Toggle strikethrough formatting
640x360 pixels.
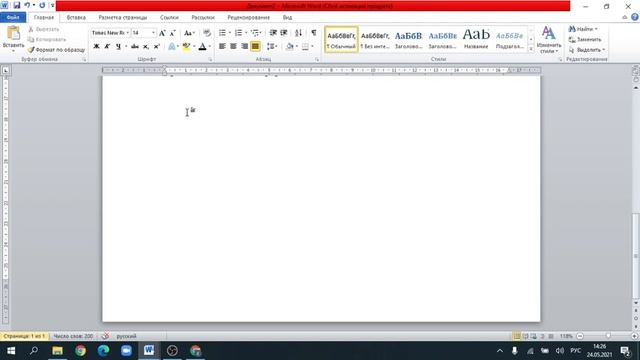[x=135, y=47]
